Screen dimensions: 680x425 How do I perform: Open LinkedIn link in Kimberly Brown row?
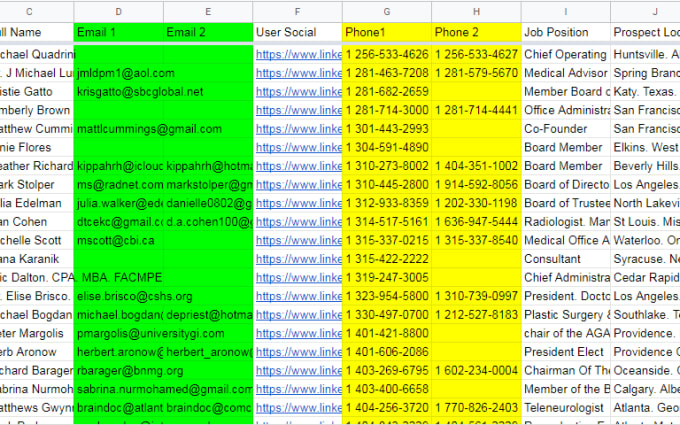click(x=298, y=111)
